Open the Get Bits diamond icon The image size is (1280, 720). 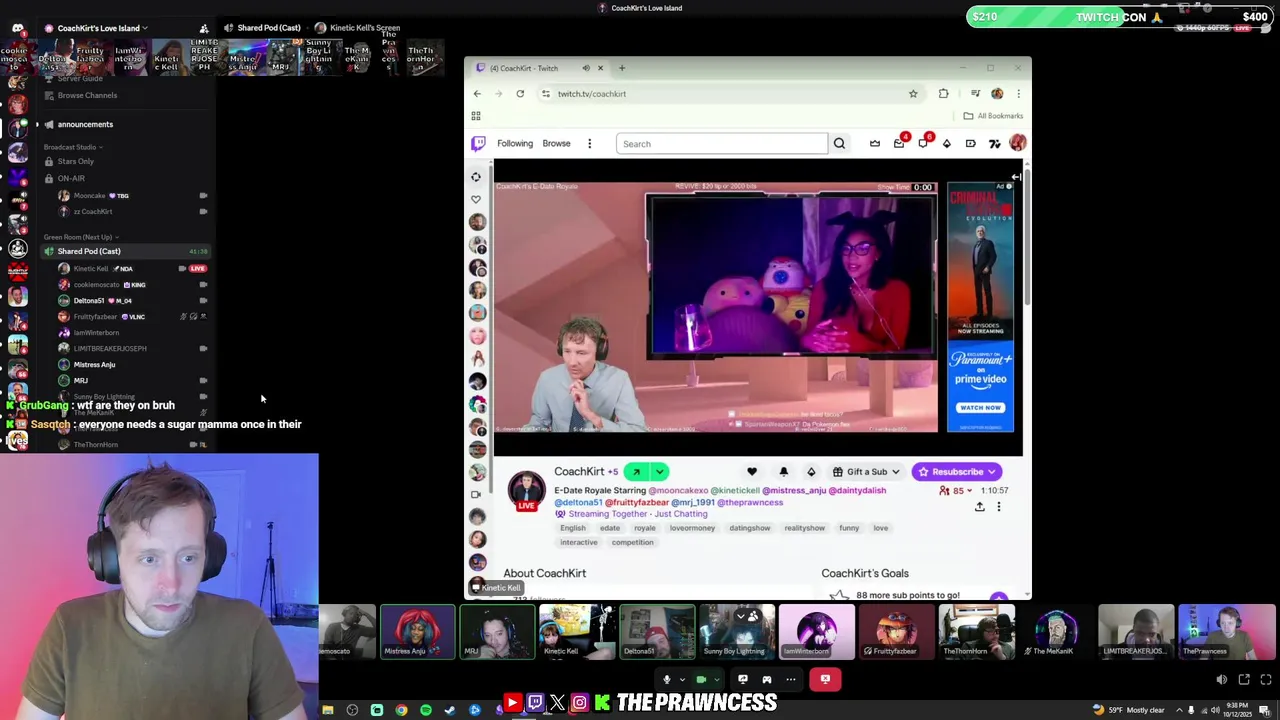[947, 144]
